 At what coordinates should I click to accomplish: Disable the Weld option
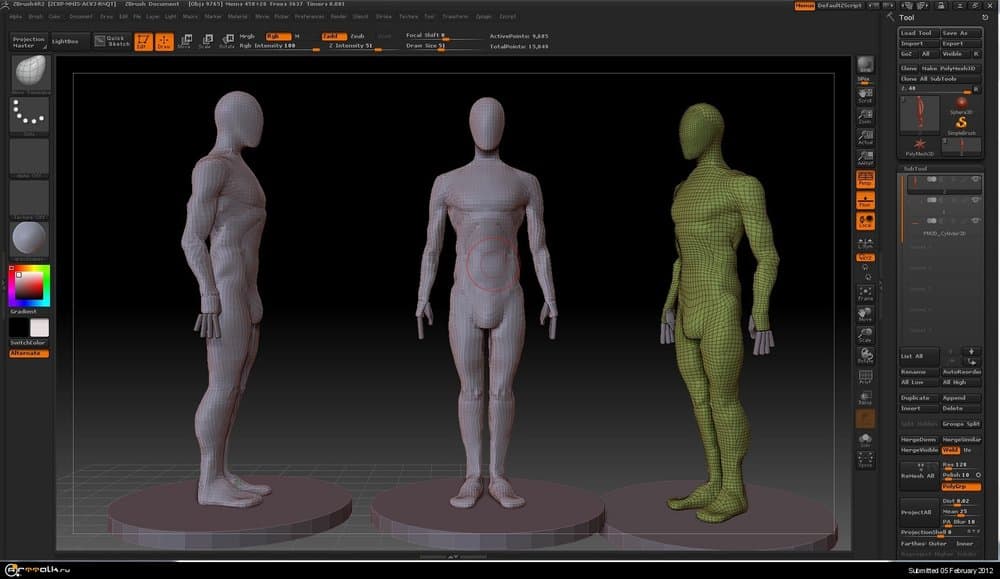point(950,450)
